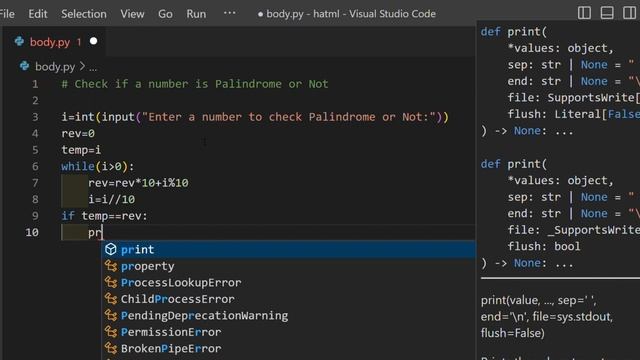Click the class icon beside PermissionError
This screenshot has height=360, width=640.
click(111, 332)
